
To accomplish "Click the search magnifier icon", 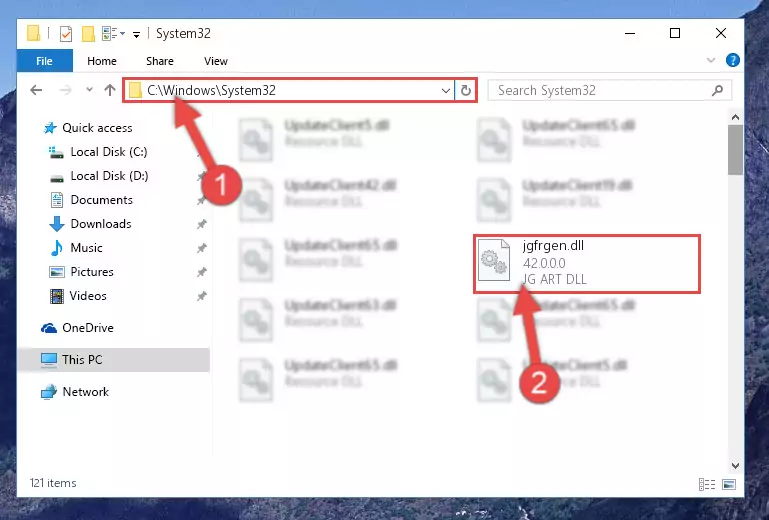I will coord(718,90).
